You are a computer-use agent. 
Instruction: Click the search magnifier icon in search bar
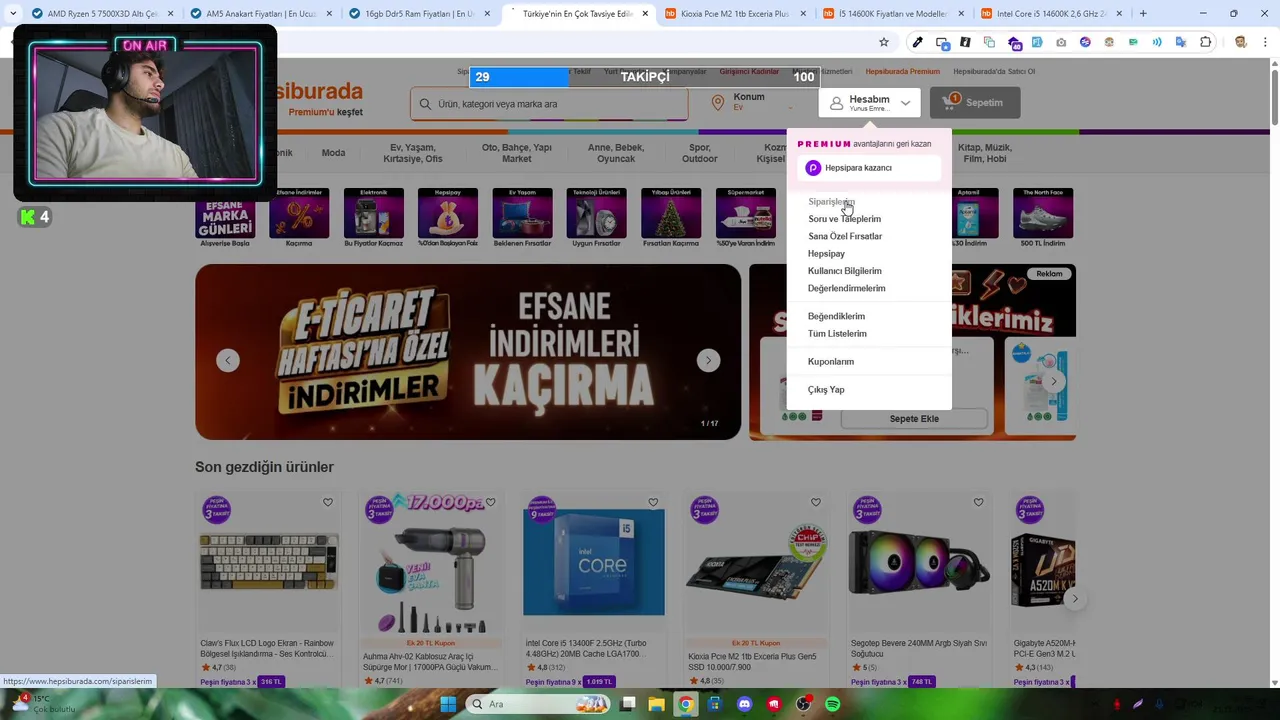pos(426,104)
